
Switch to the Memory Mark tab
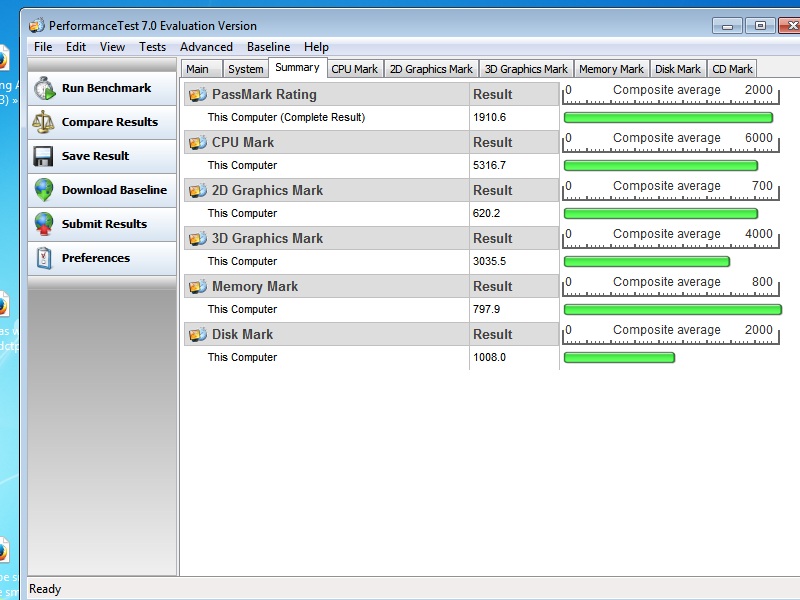pyautogui.click(x=611, y=69)
